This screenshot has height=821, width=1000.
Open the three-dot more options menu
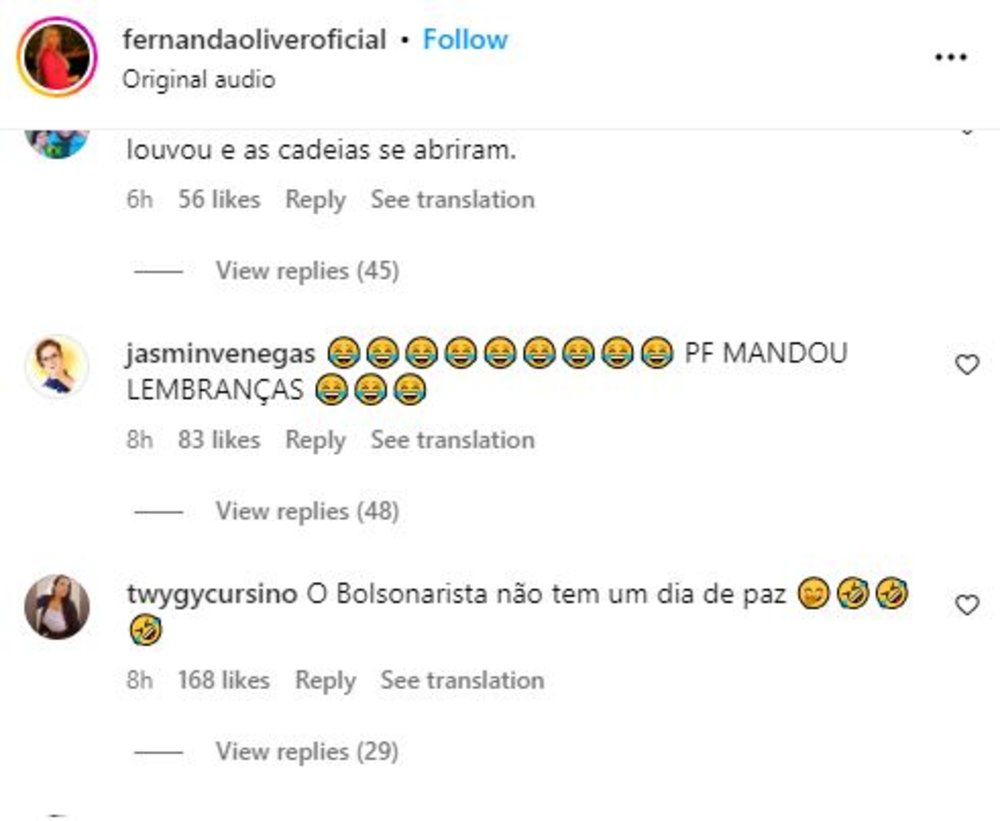(951, 57)
